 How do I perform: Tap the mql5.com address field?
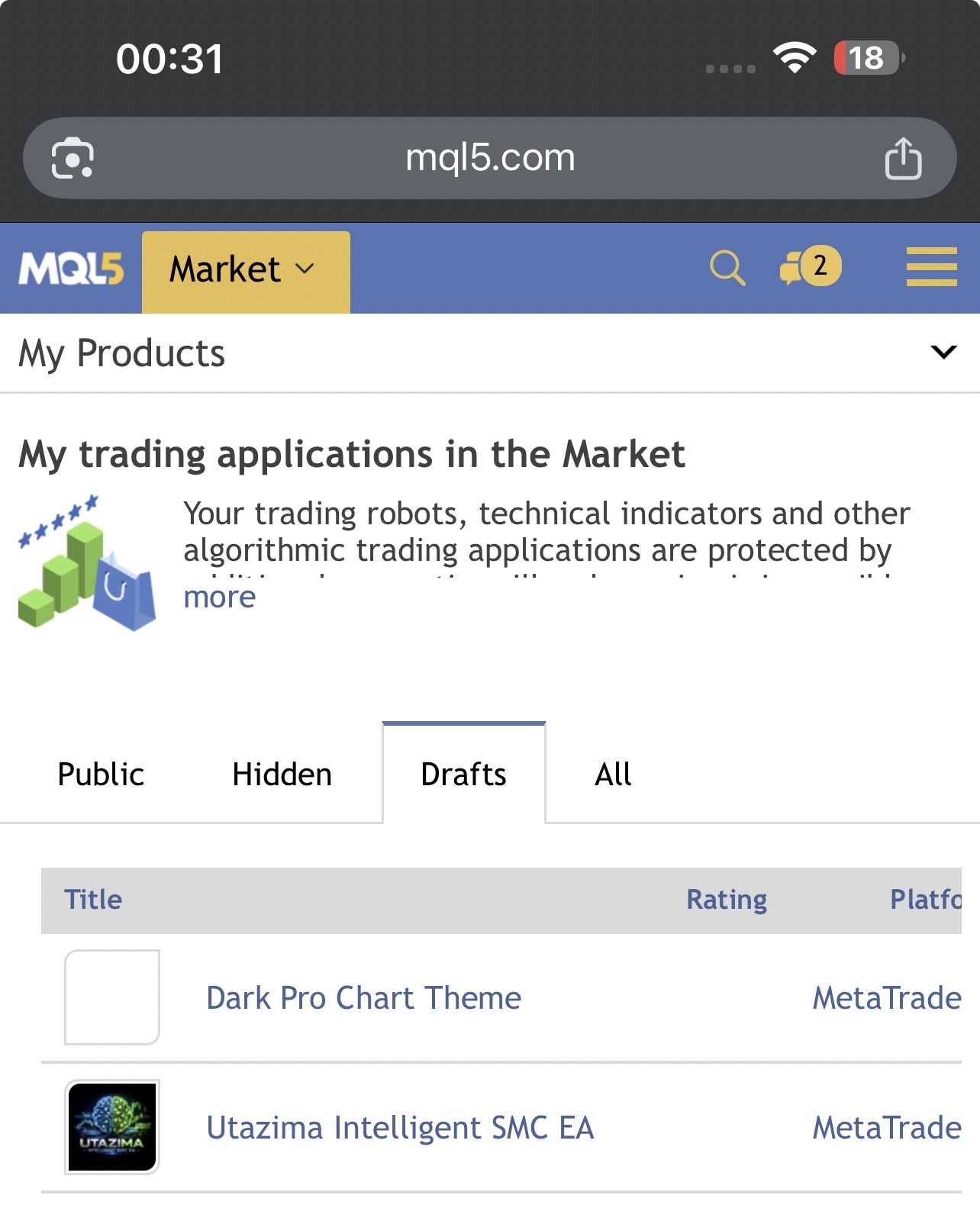[490, 158]
